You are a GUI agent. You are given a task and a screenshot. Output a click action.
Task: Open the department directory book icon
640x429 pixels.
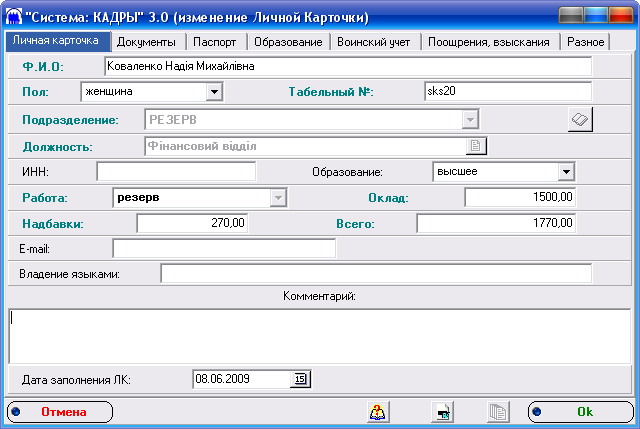580,119
